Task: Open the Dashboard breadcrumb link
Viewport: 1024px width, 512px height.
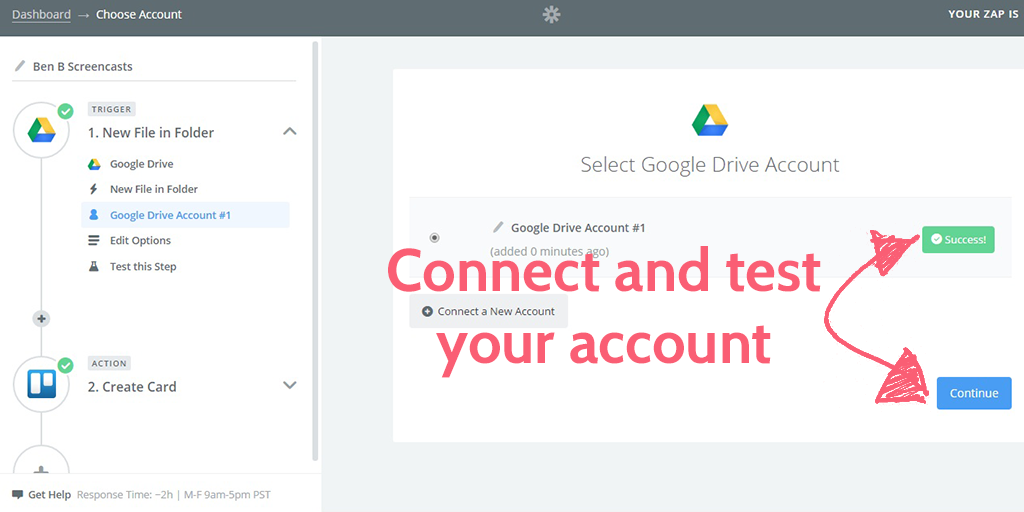Action: coord(41,15)
